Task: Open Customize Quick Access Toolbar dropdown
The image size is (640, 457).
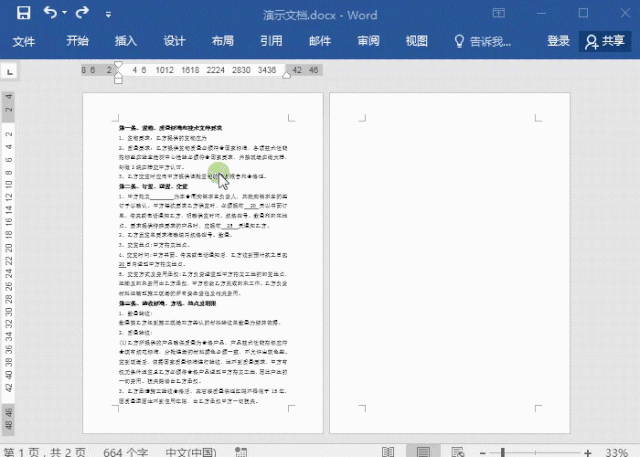Action: pos(108,15)
